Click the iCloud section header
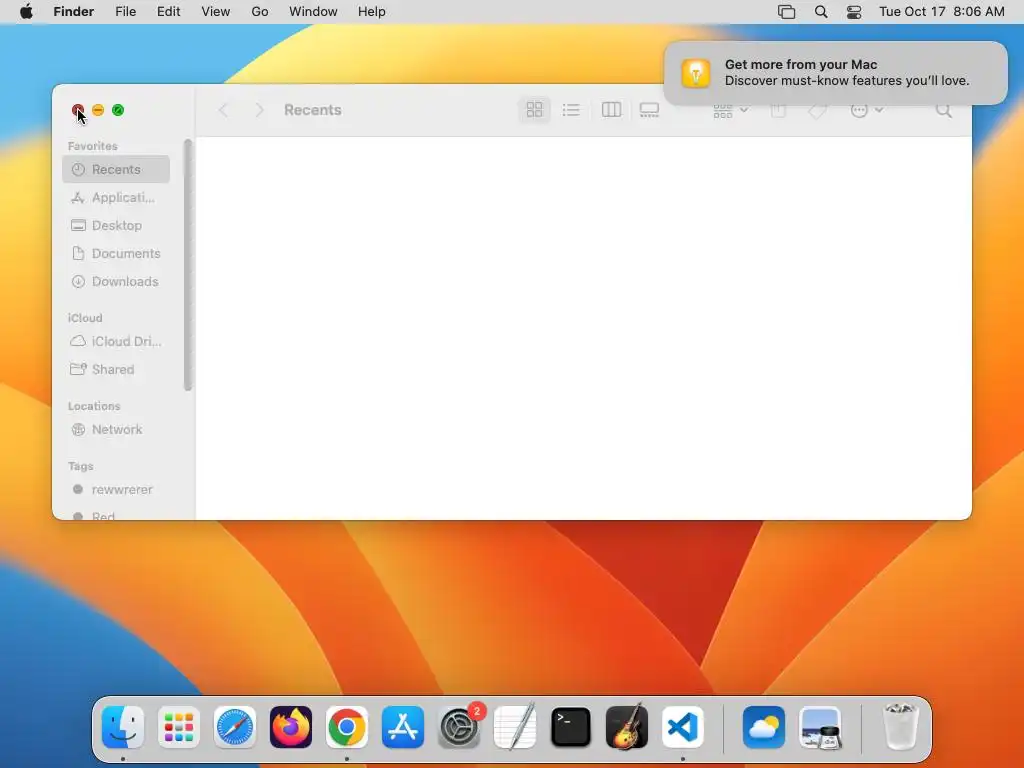Image resolution: width=1024 pixels, height=768 pixels. tap(85, 317)
